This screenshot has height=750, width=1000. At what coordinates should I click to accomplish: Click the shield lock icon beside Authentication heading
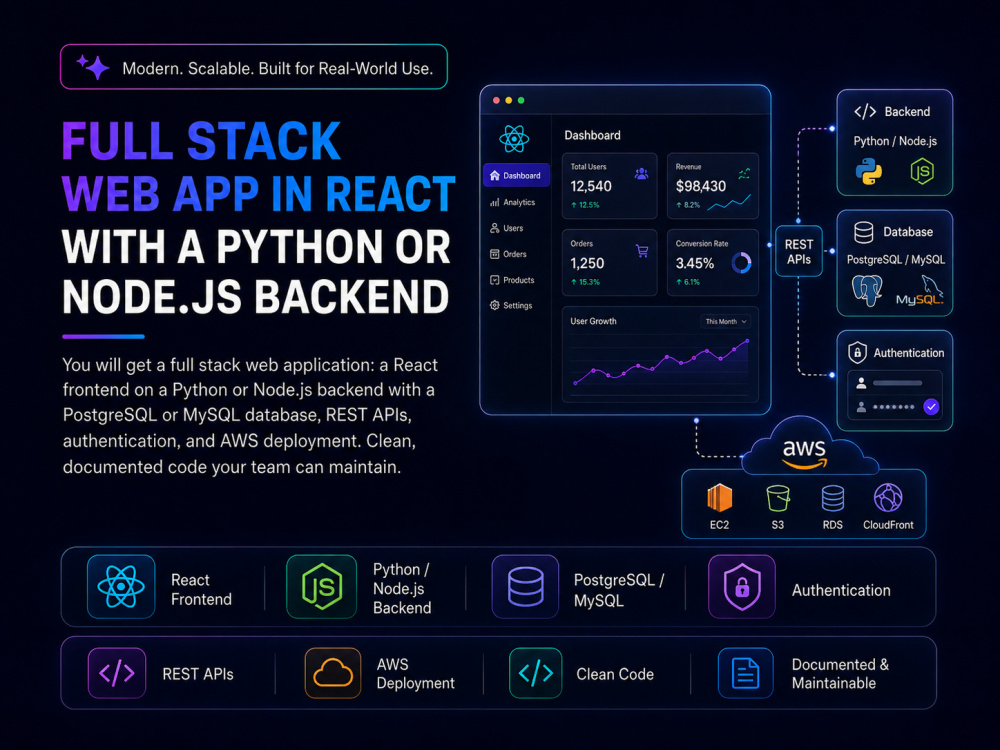click(x=857, y=352)
